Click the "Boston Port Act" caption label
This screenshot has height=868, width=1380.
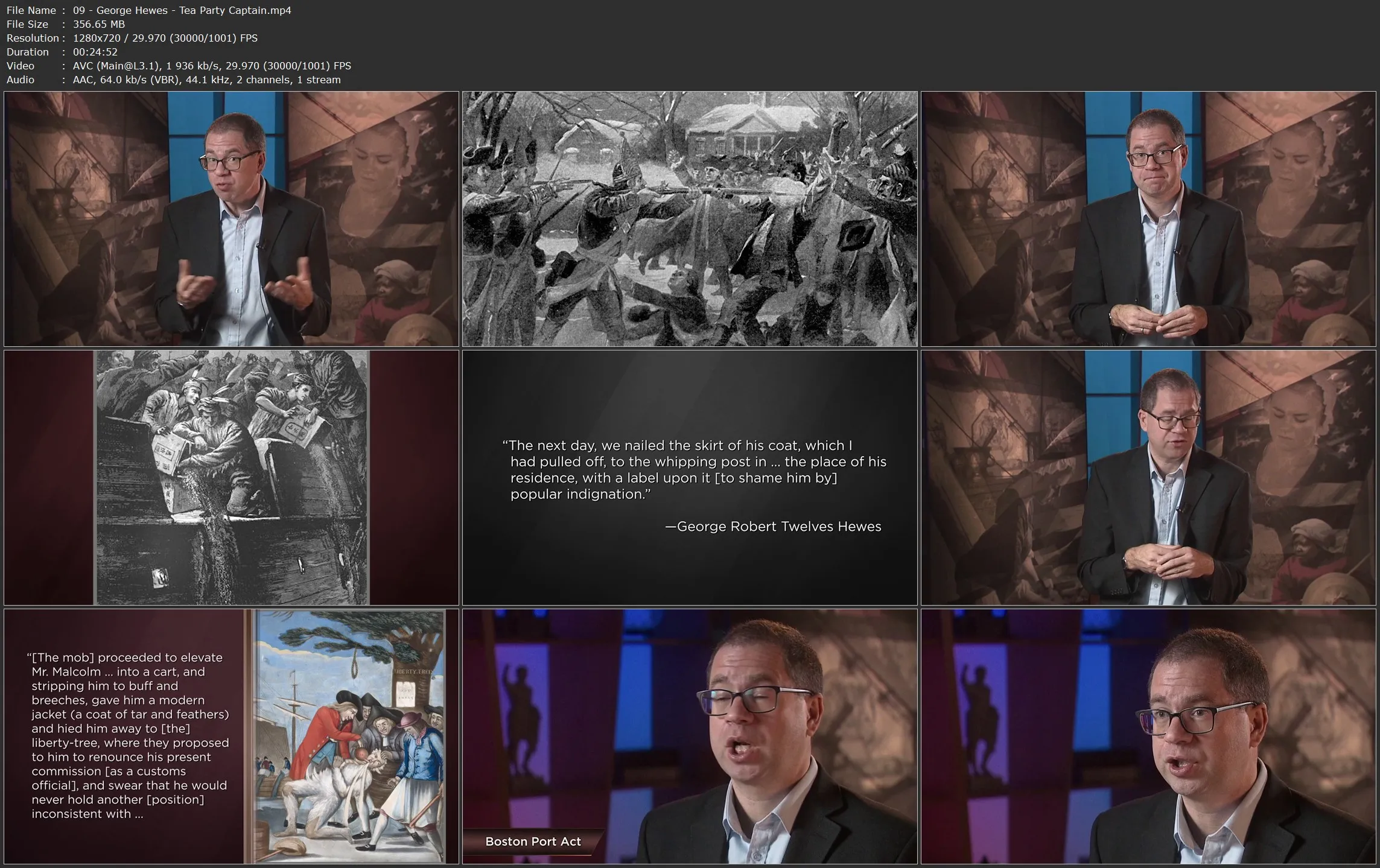[x=533, y=841]
